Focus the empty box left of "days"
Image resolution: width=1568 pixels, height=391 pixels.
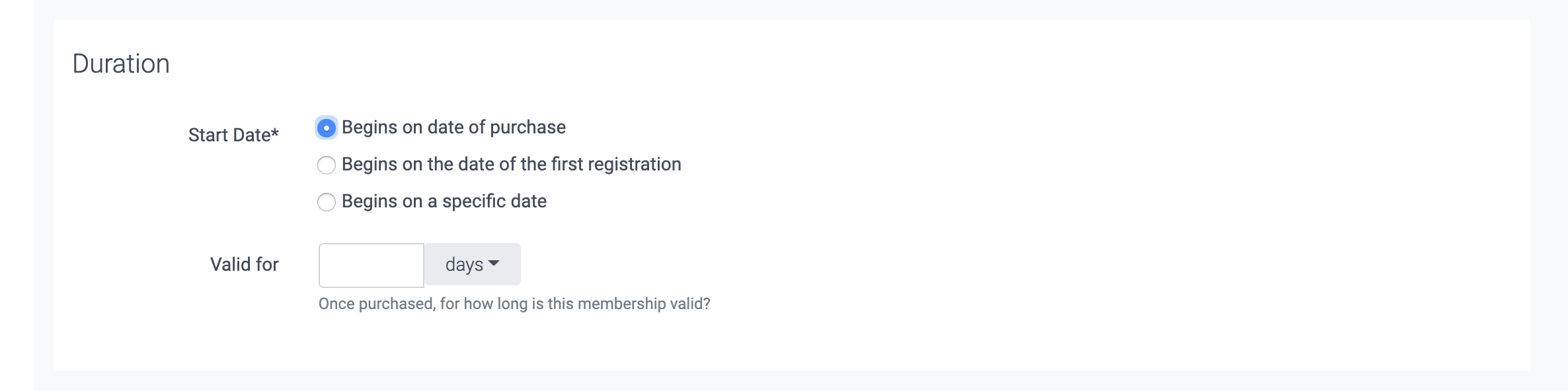[371, 266]
